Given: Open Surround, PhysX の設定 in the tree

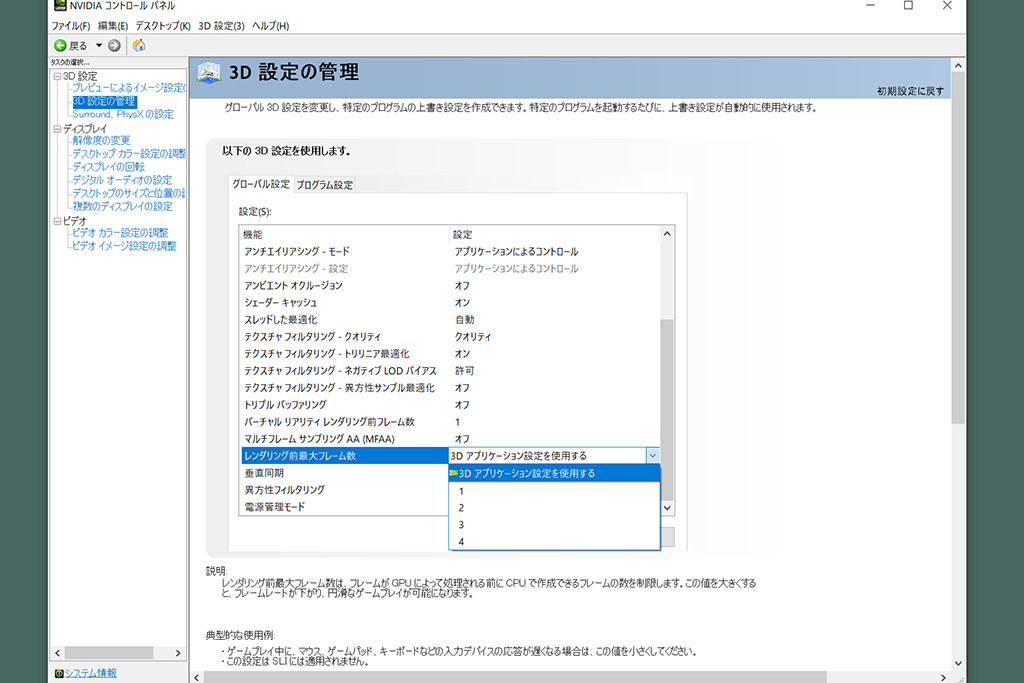Looking at the screenshot, I should pos(123,114).
